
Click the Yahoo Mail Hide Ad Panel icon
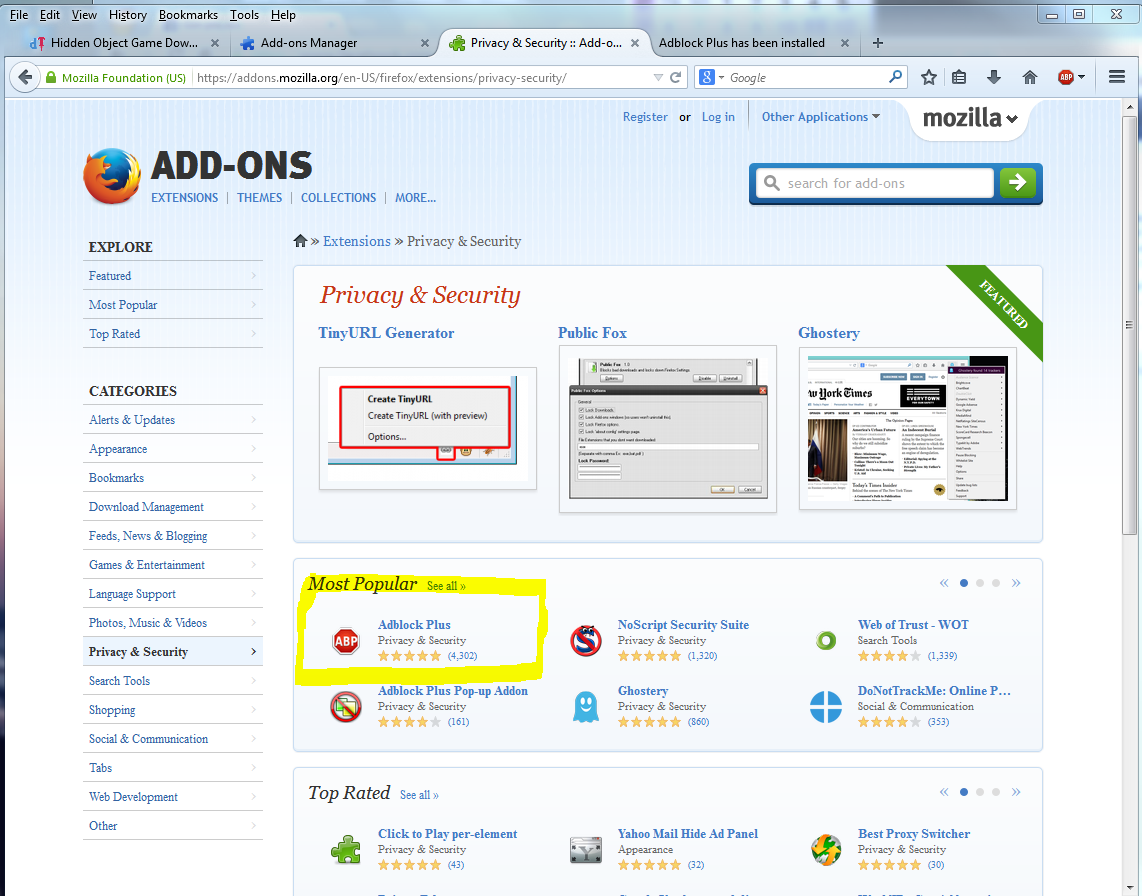(x=586, y=850)
